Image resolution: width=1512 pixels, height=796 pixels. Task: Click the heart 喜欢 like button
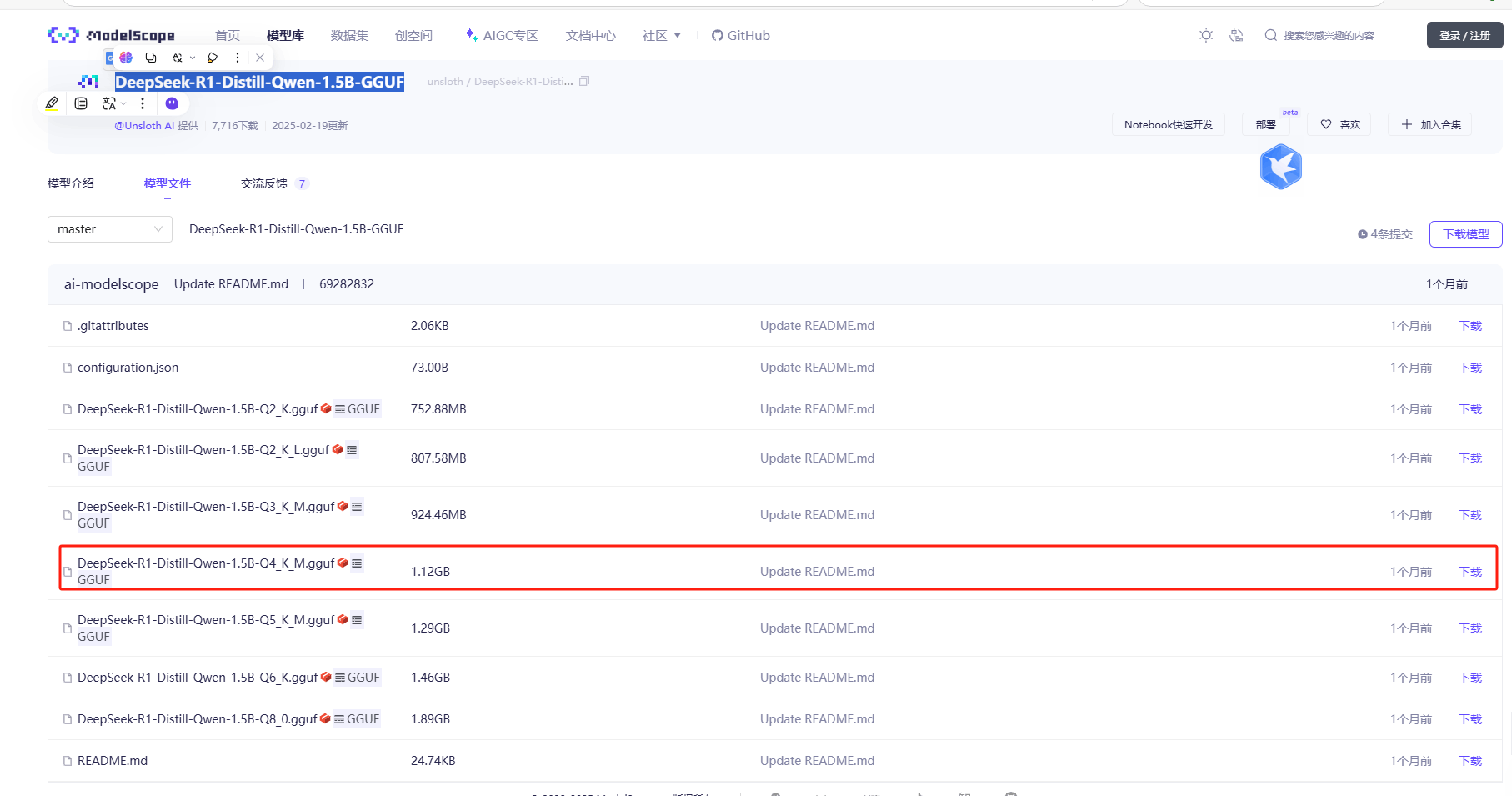pyautogui.click(x=1339, y=124)
